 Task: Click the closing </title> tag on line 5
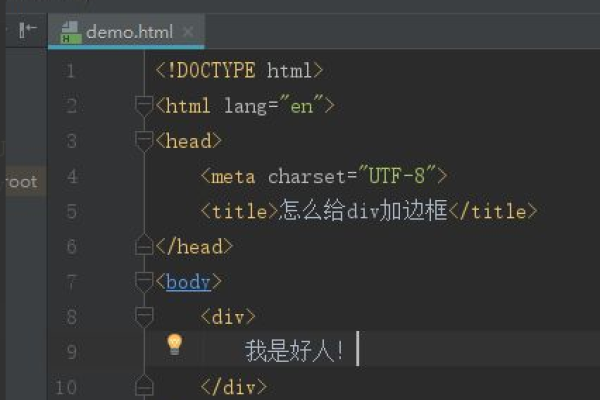(x=493, y=211)
